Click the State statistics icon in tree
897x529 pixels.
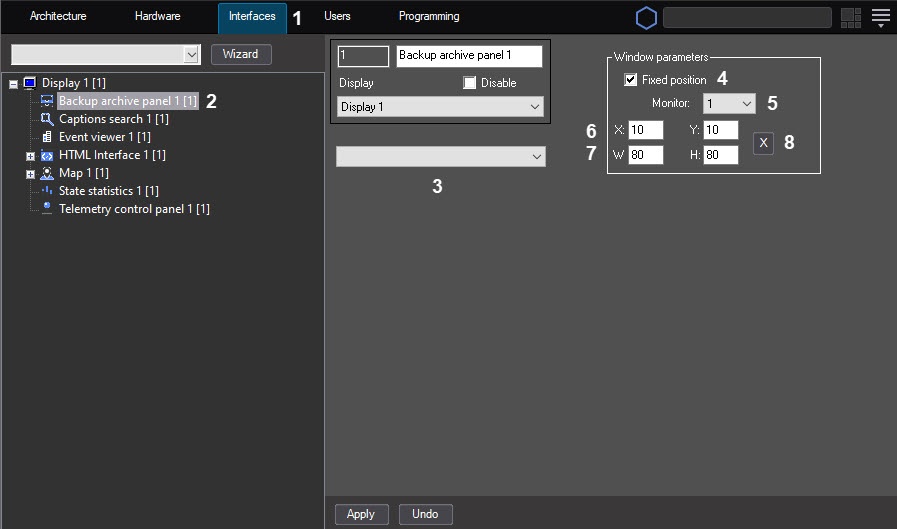click(47, 191)
